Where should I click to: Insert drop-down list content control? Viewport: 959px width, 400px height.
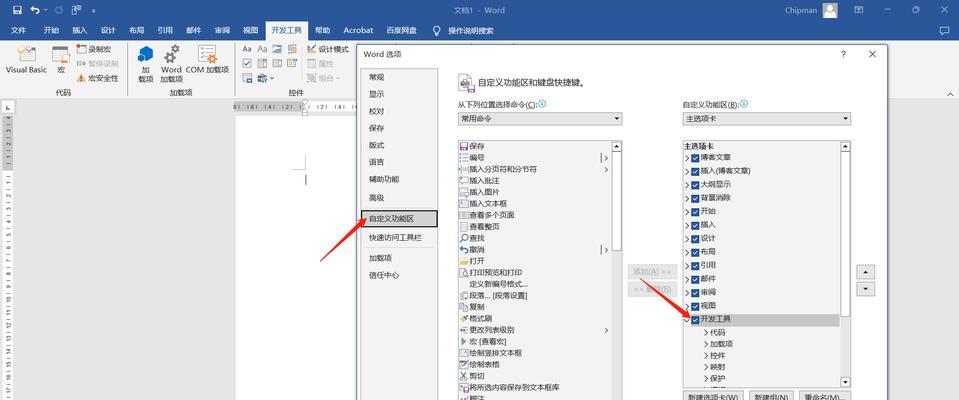(x=277, y=63)
